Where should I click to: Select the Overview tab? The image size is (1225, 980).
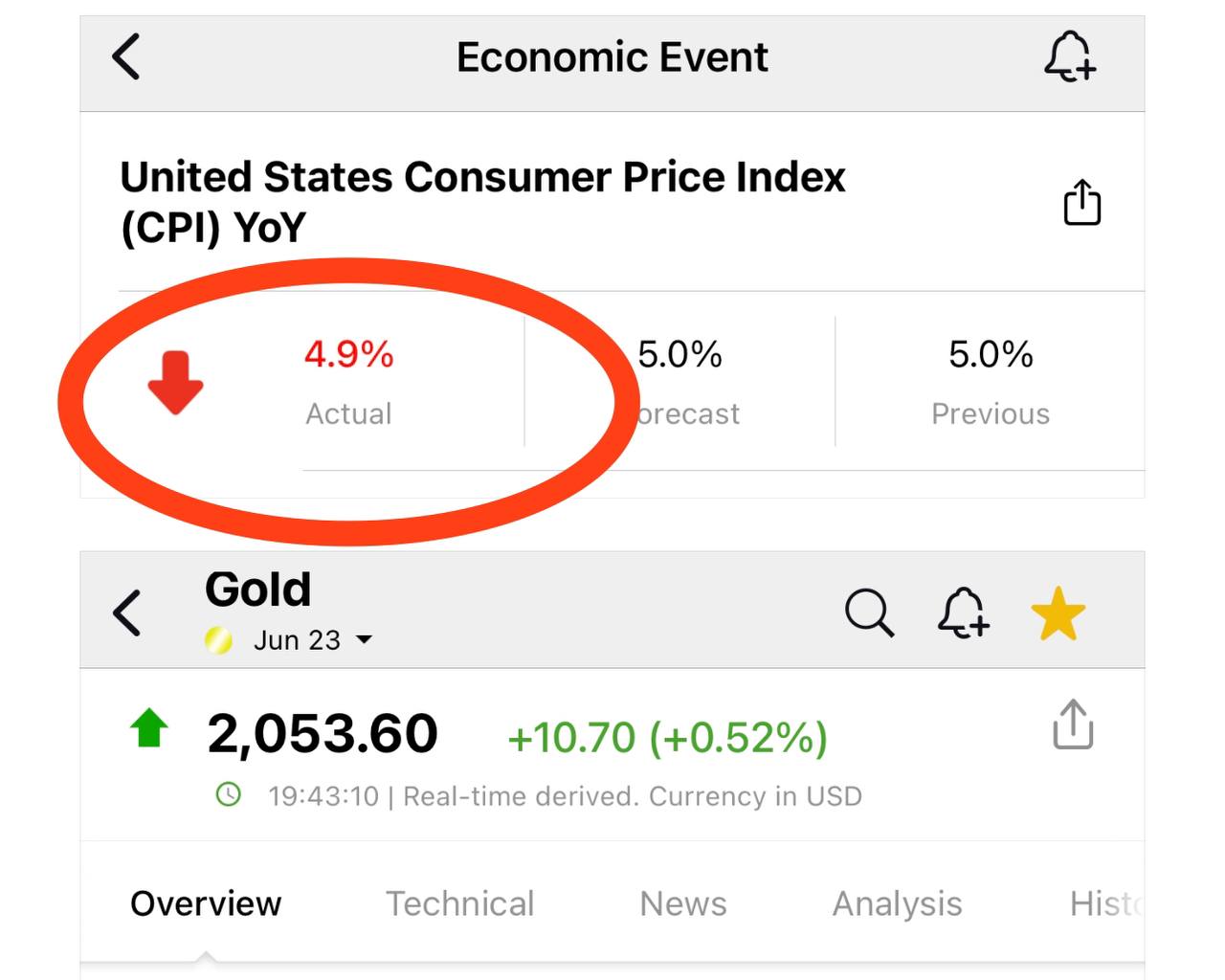tap(206, 903)
